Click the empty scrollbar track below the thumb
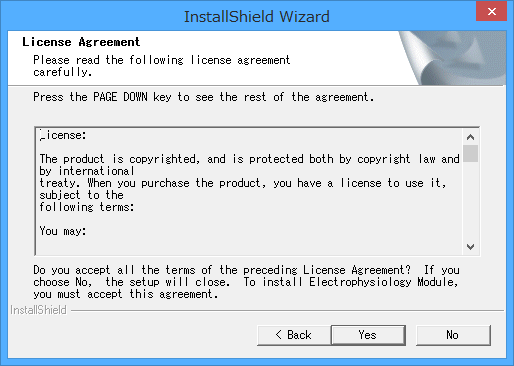Image resolution: width=514 pixels, height=366 pixels. pos(470,201)
